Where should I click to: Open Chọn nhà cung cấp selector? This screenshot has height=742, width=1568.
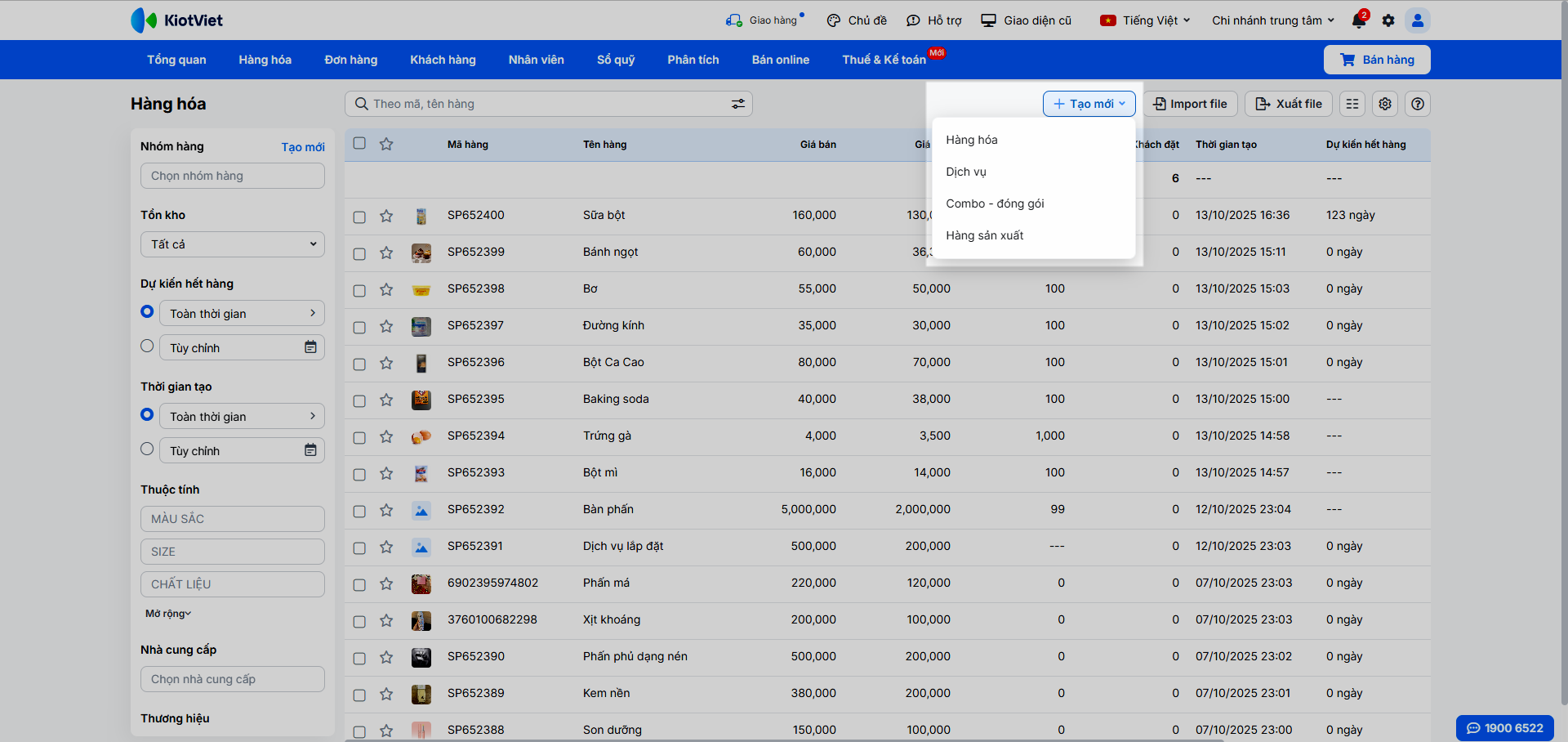click(x=233, y=679)
